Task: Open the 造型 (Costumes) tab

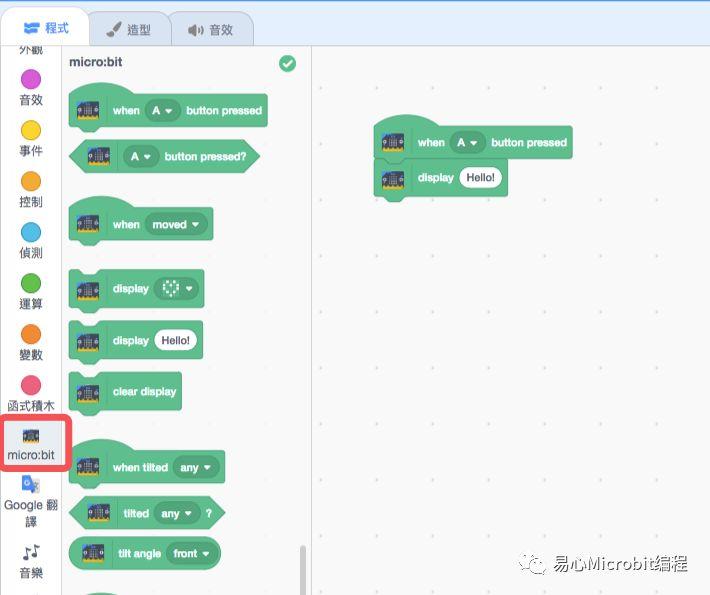Action: 129,30
